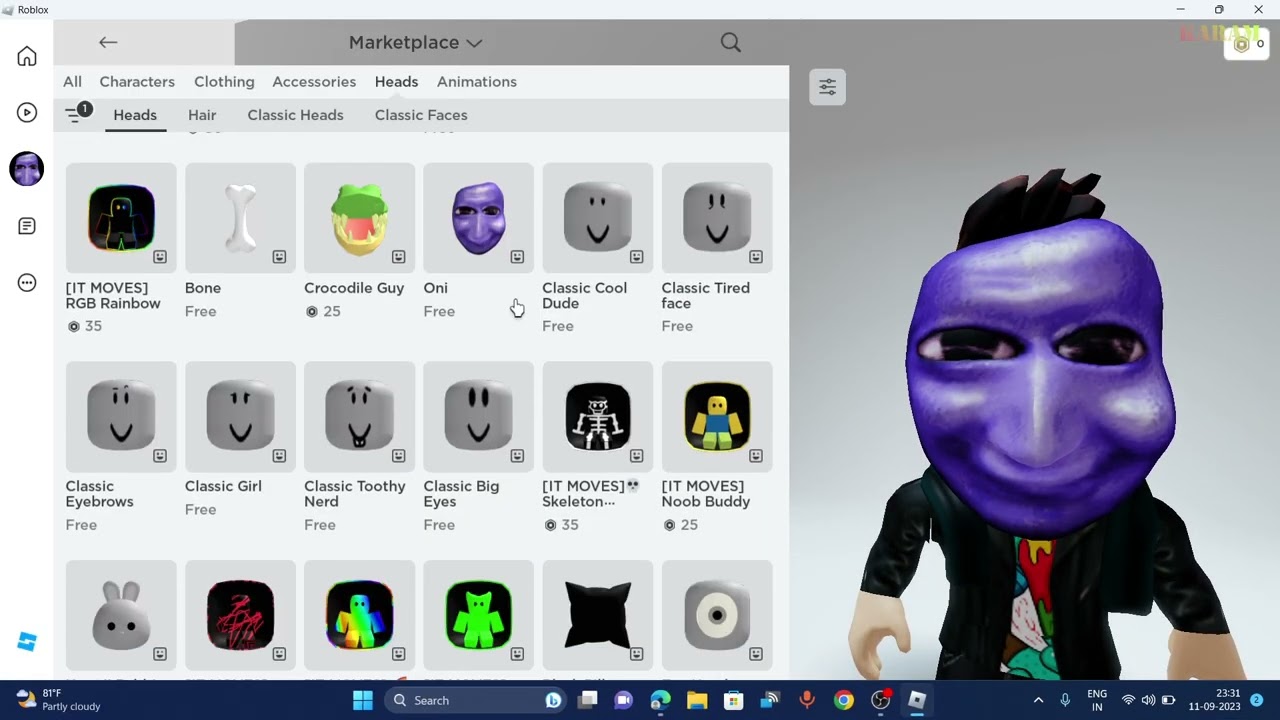Click the [IT MOVES] Noob Buddy name

tap(705, 494)
